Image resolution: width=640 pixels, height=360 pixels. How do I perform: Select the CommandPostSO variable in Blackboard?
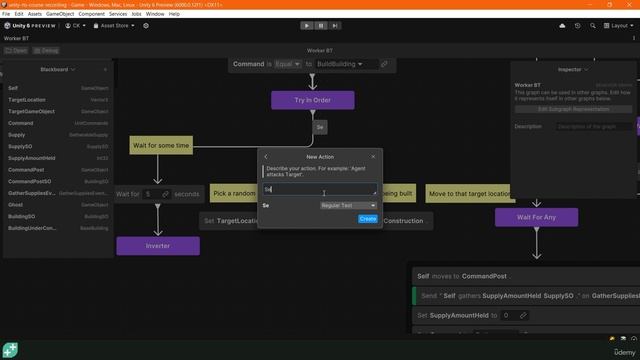point(58,182)
